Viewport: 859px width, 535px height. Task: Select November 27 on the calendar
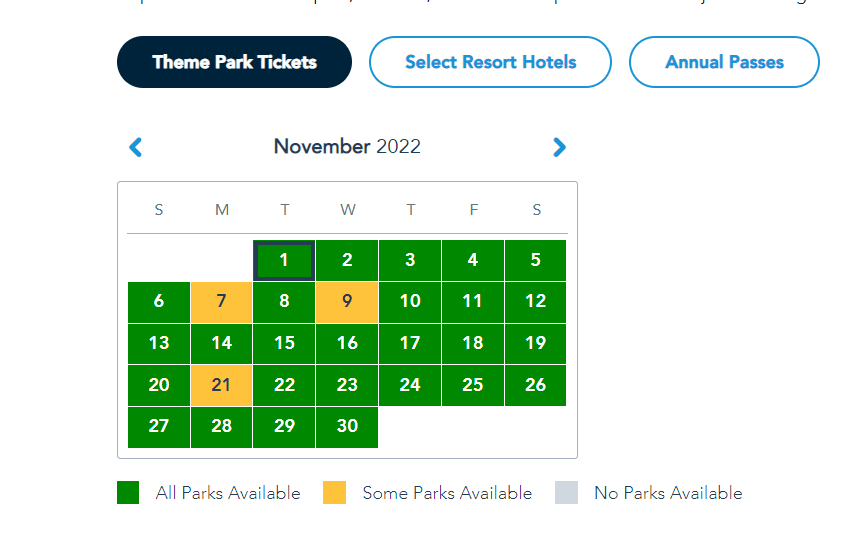pos(159,427)
